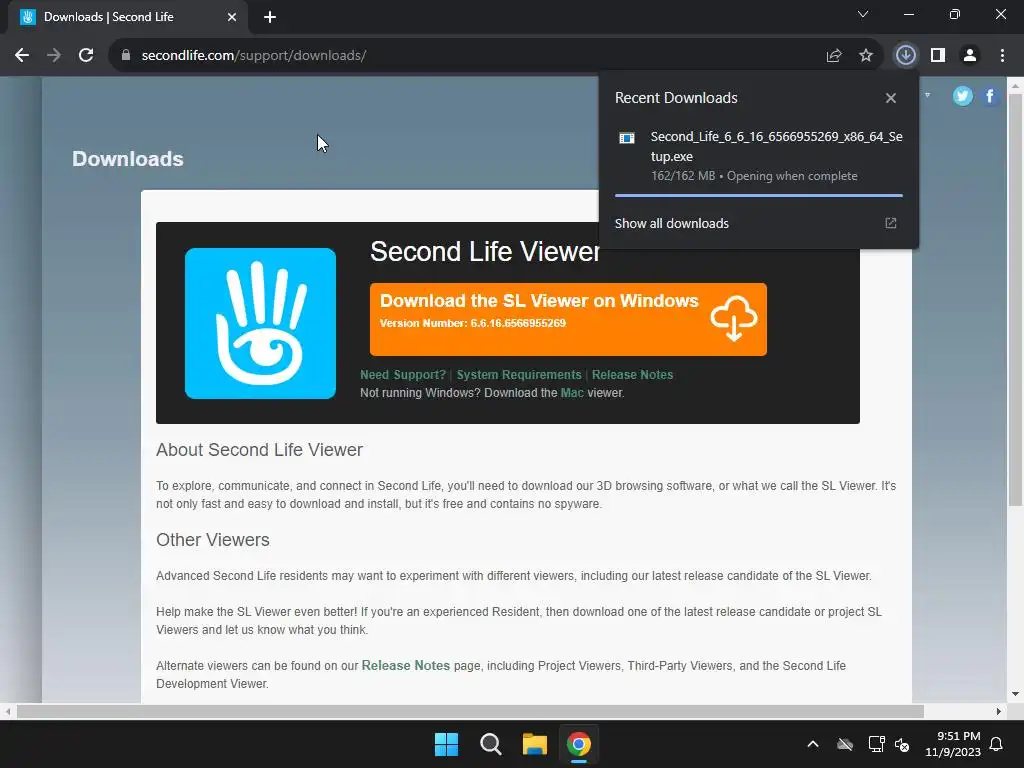Click the vertical scrollbar down arrow

tap(1015, 694)
